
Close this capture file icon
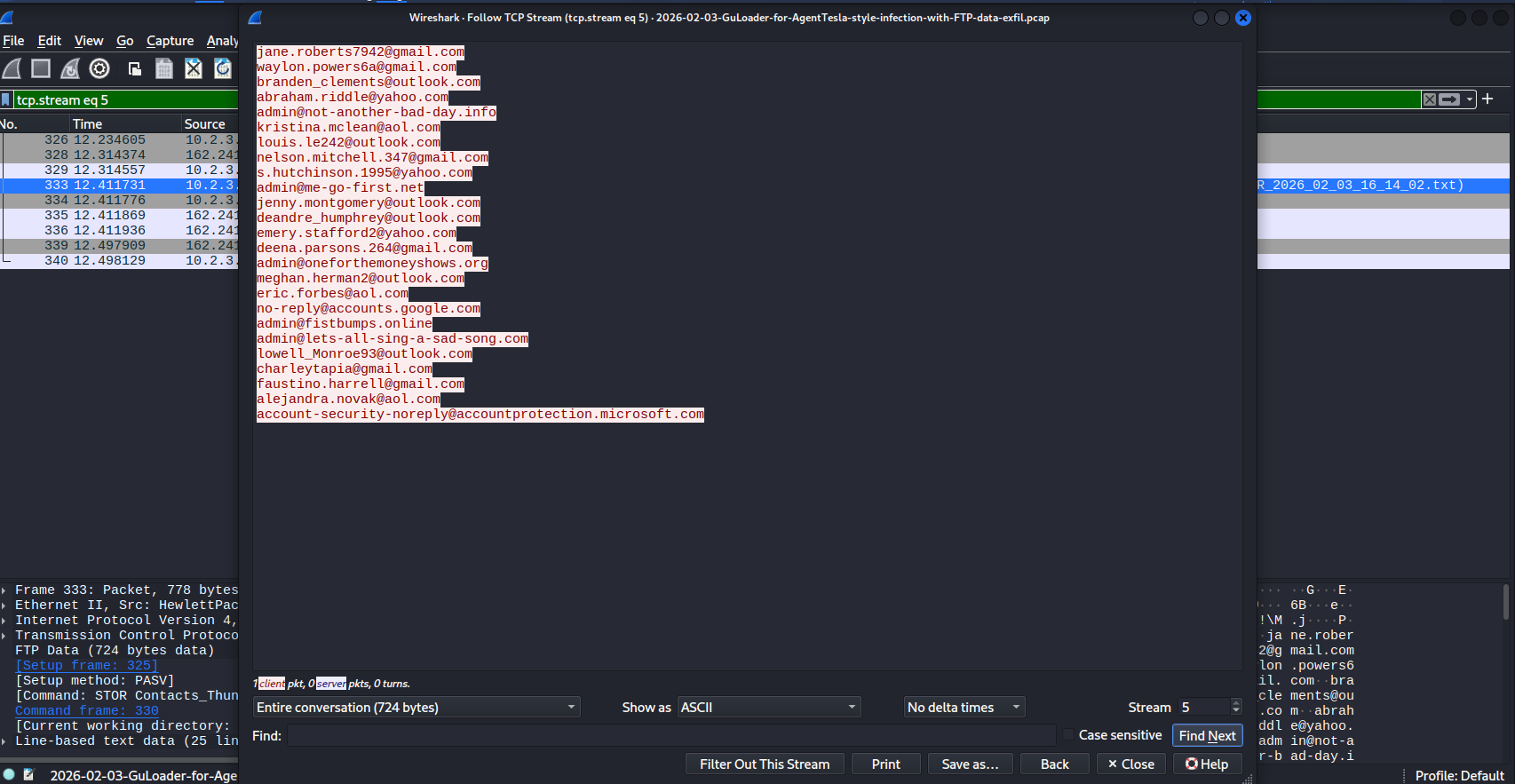194,68
